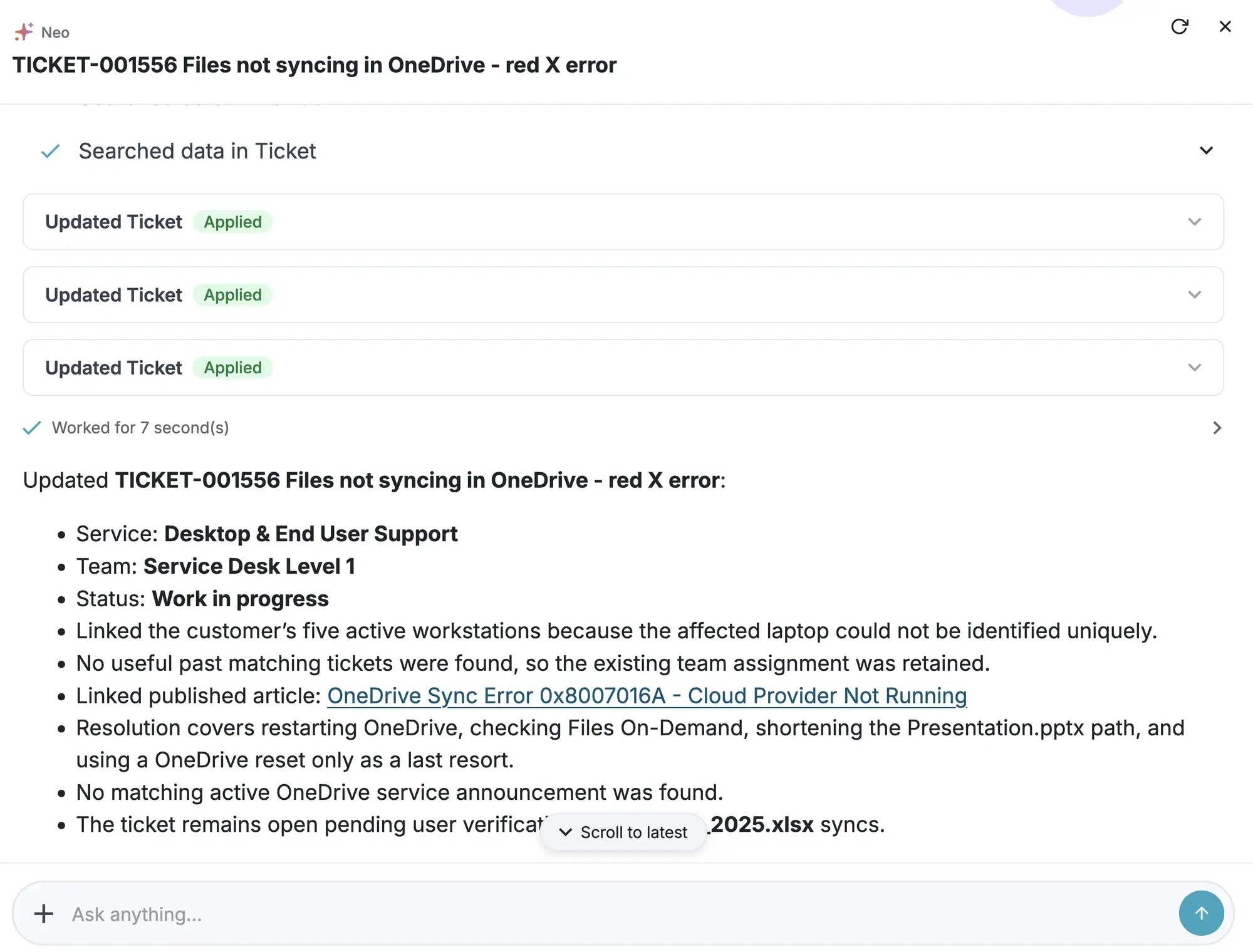The image size is (1253, 952).
Task: Click the plus attachment icon
Action: [44, 914]
